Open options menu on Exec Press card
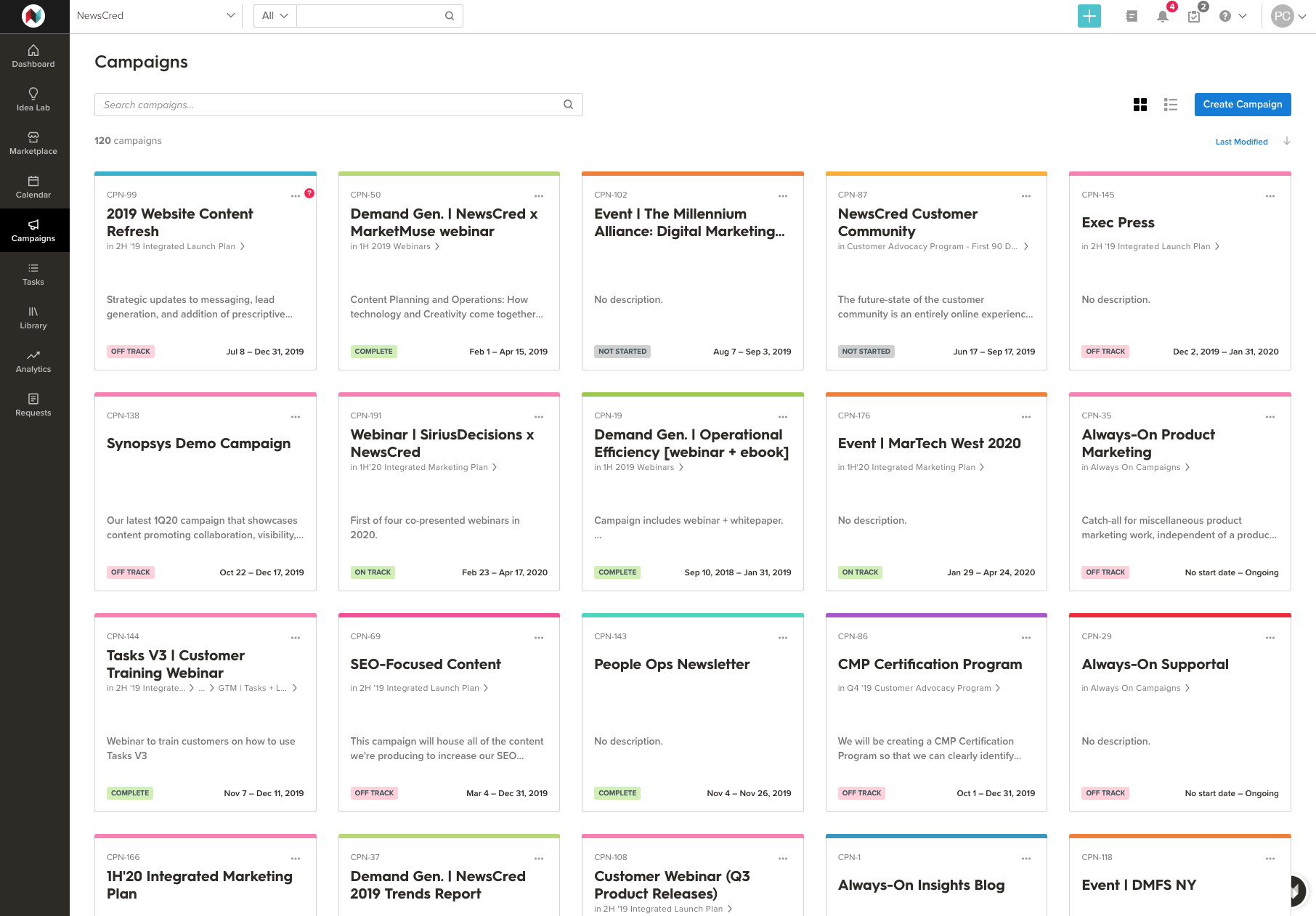The height and width of the screenshot is (916, 1316). [x=1270, y=196]
